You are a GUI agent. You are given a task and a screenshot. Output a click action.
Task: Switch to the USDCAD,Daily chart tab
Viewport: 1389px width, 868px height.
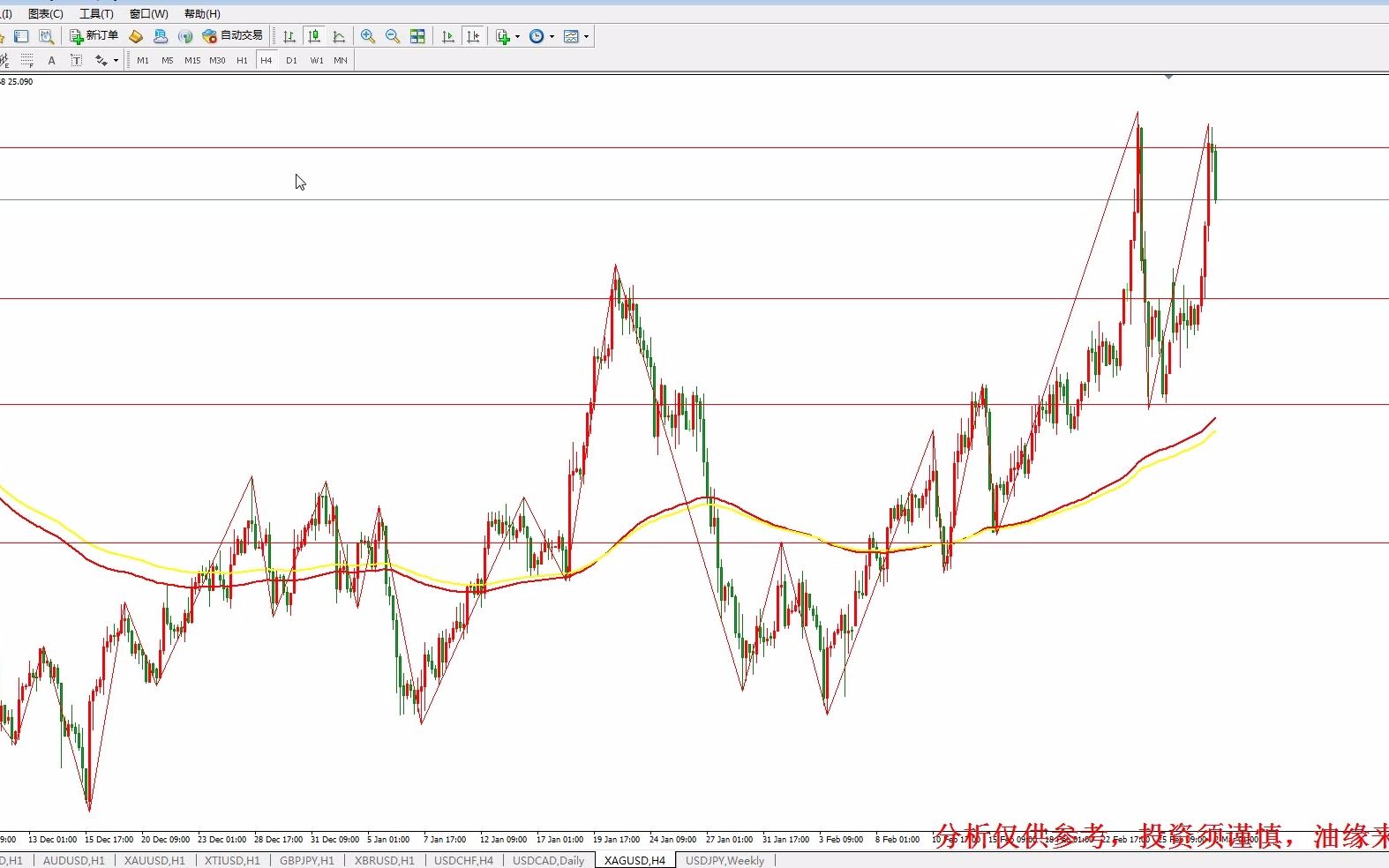pos(549,860)
